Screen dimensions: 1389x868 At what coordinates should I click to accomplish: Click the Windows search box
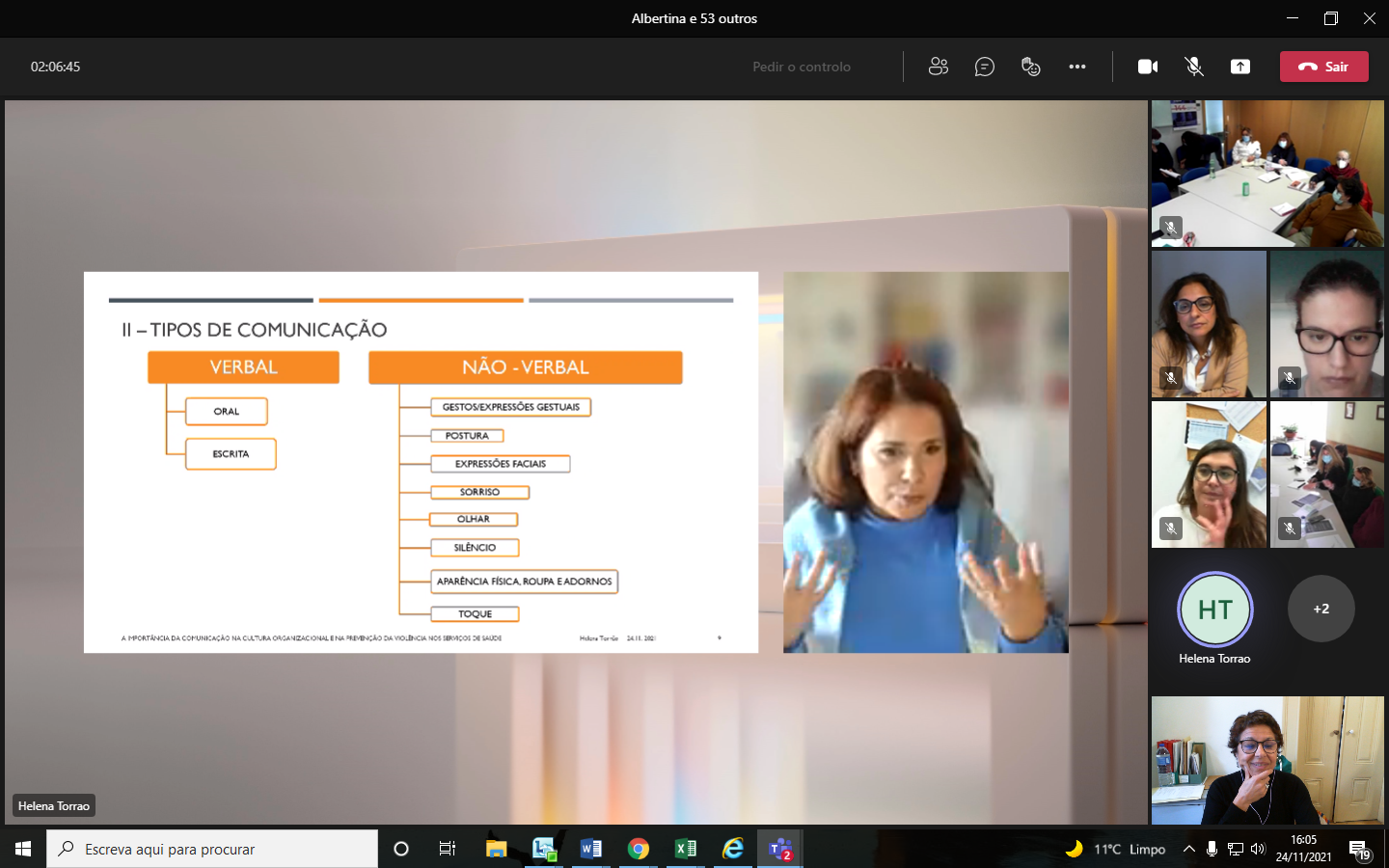pos(212,849)
